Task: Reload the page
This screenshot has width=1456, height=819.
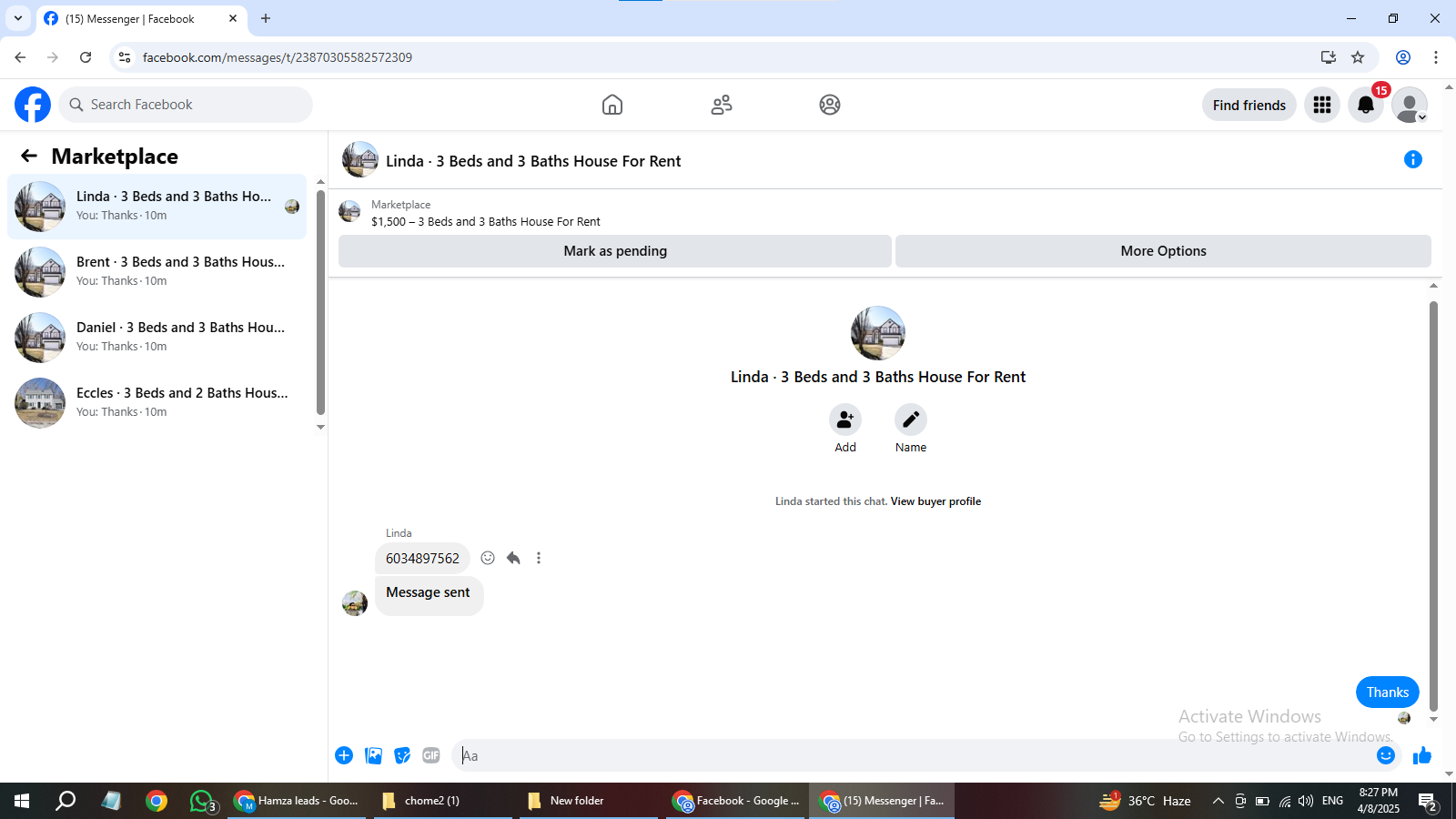Action: 86,57
